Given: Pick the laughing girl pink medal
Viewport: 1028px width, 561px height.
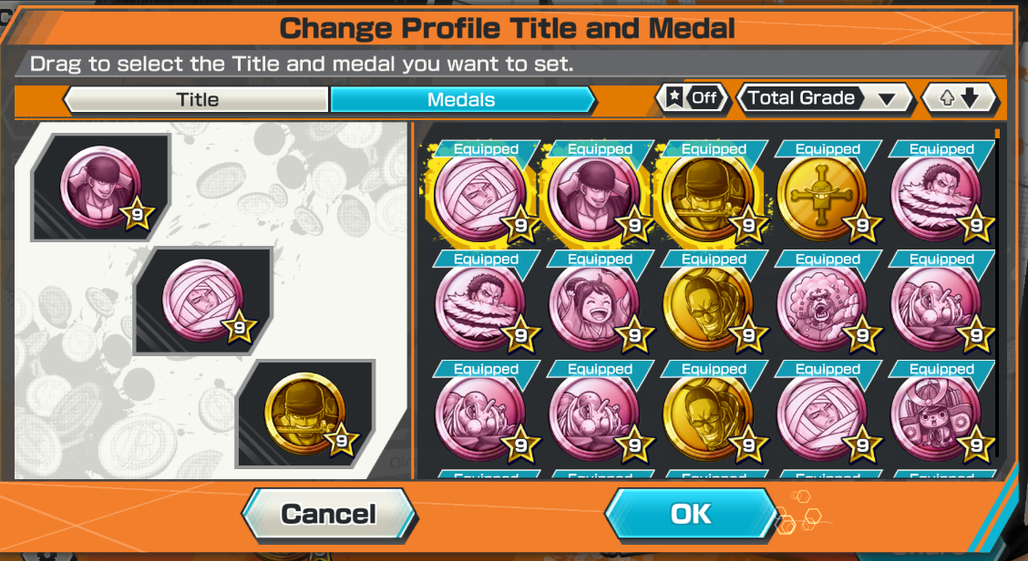Looking at the screenshot, I should (x=593, y=307).
